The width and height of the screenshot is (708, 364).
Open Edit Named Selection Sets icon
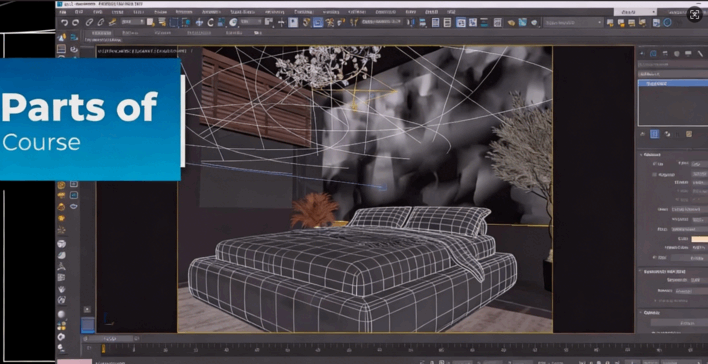click(354, 22)
